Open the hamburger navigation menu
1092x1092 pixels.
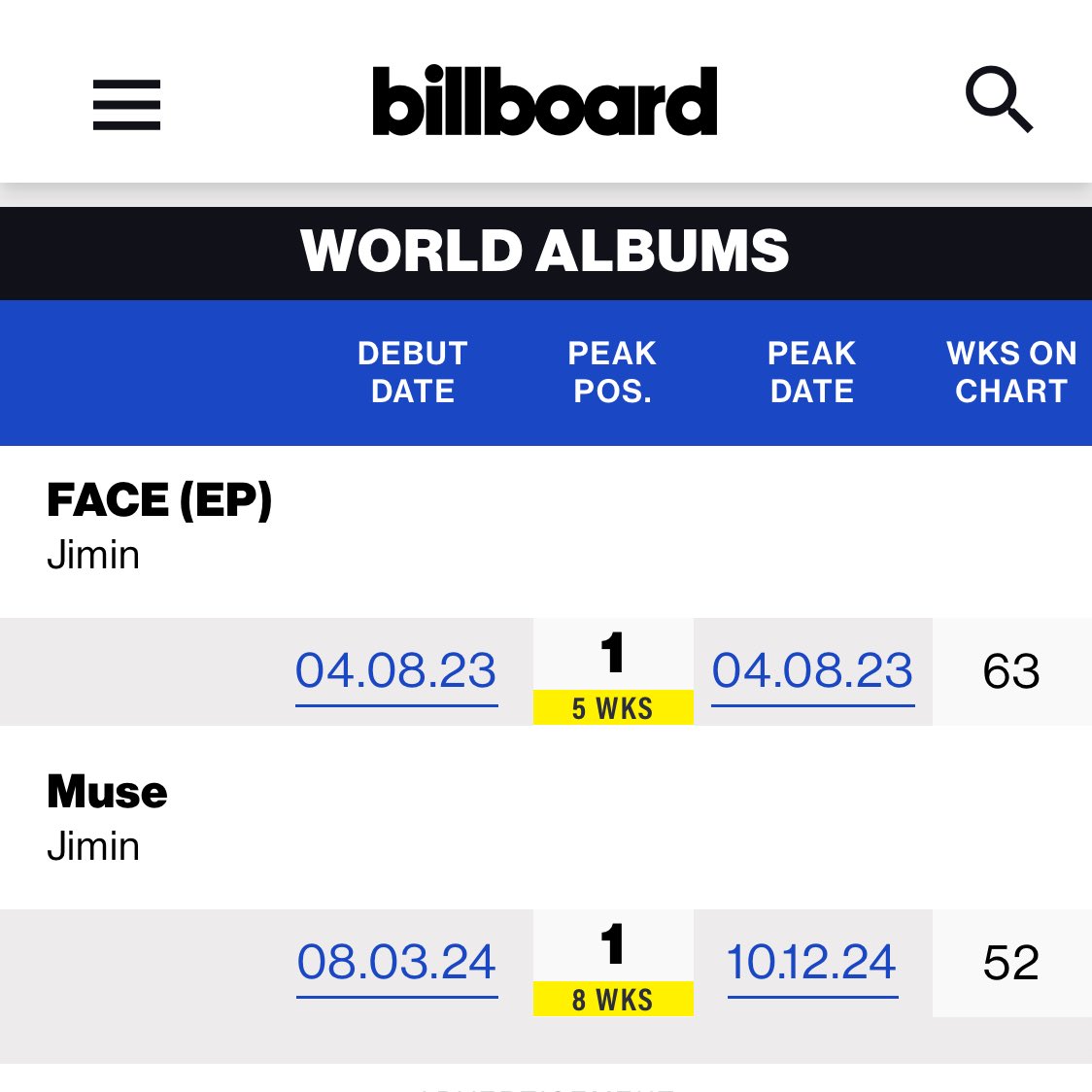[126, 105]
